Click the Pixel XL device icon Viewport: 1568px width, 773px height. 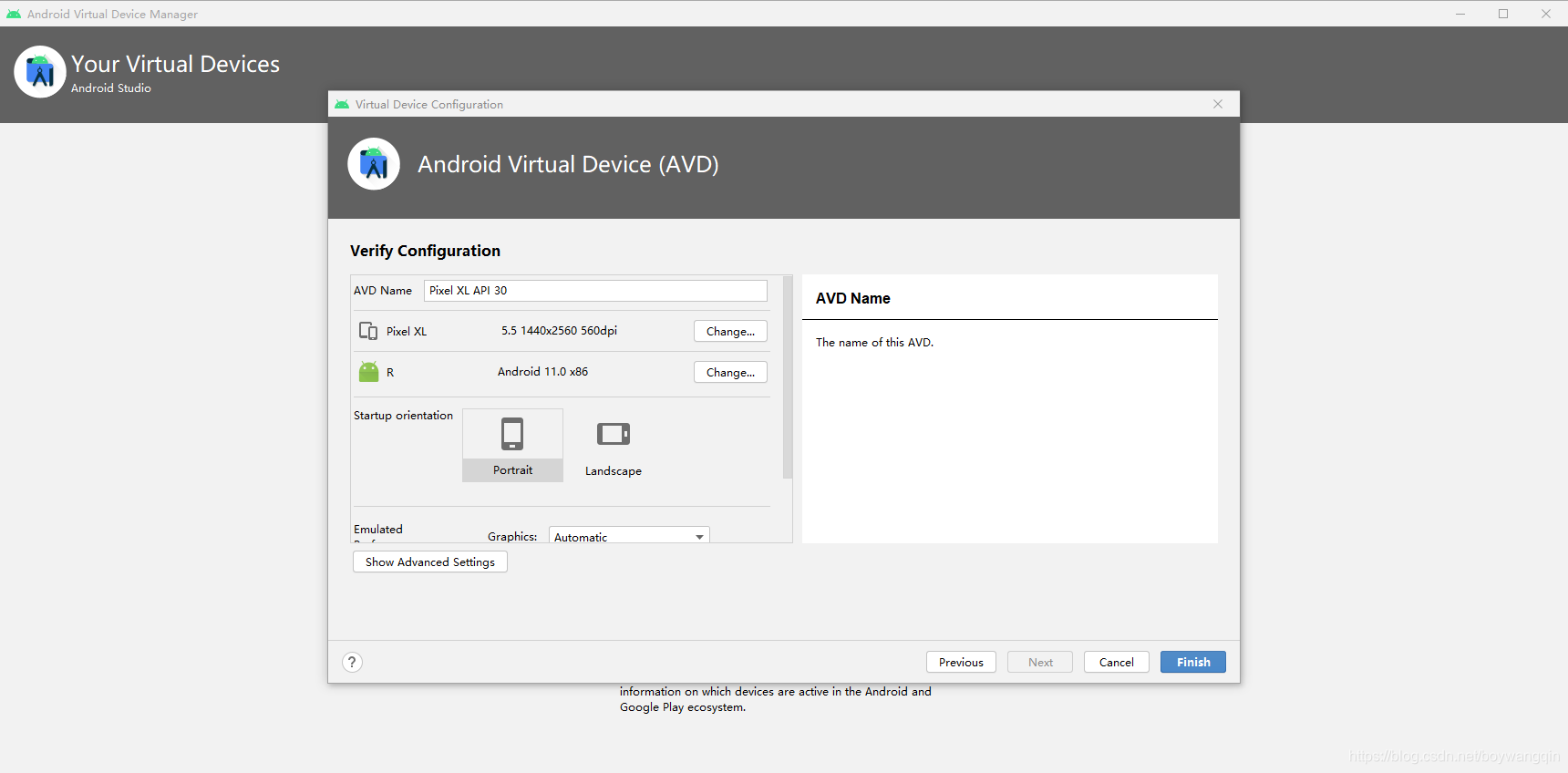368,331
